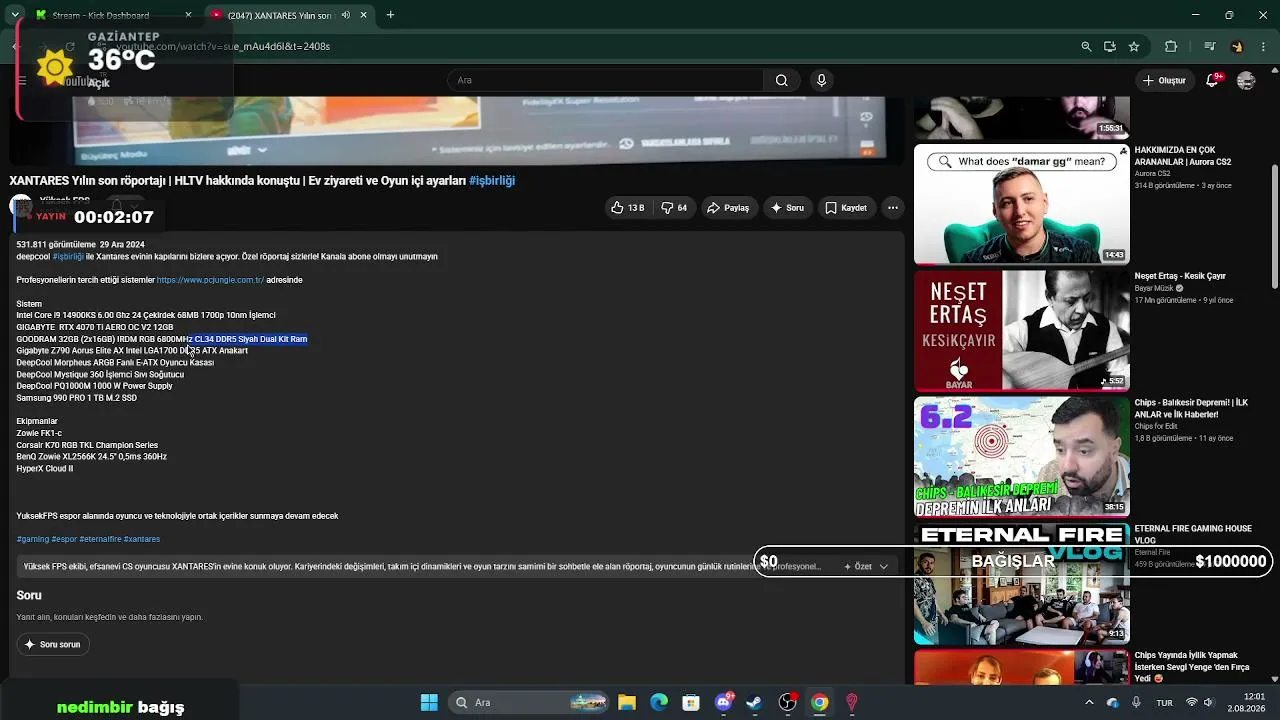This screenshot has width=1280, height=720.
Task: Click the Oluştur create button
Action: pyautogui.click(x=1164, y=80)
